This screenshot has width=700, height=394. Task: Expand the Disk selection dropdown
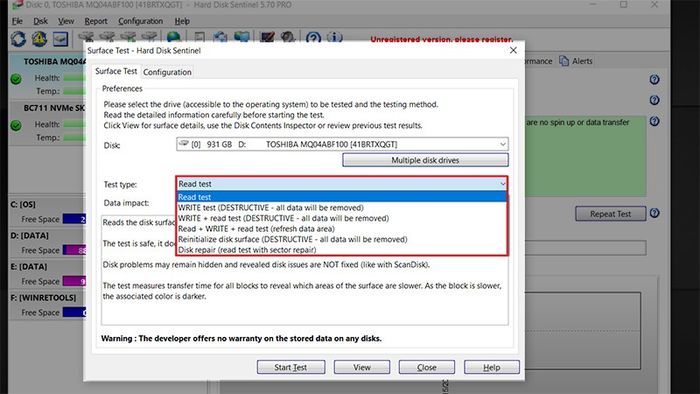click(503, 144)
